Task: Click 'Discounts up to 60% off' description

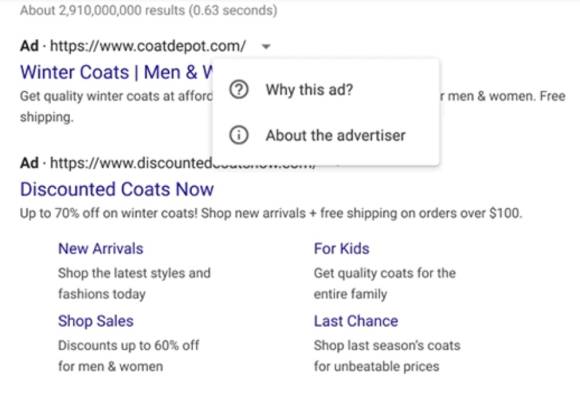Action: (129, 356)
